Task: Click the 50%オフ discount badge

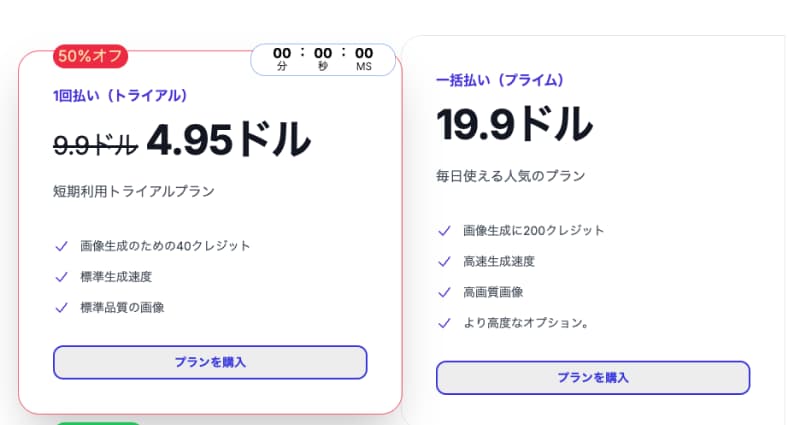Action: 90,56
